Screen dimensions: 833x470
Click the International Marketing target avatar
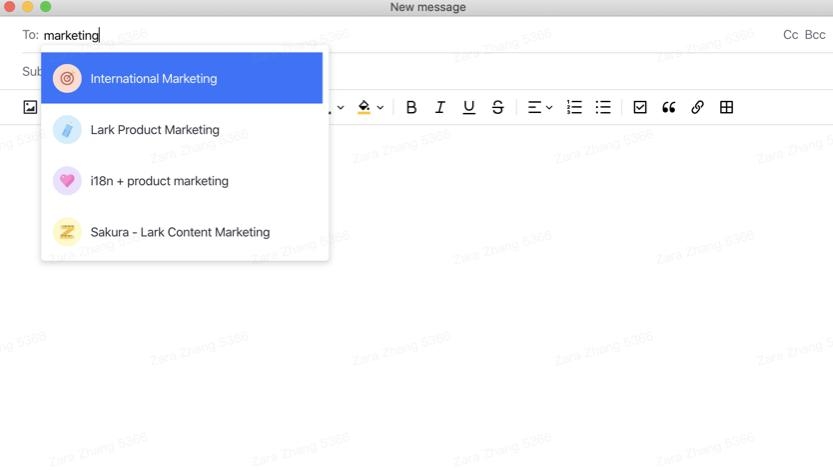point(67,79)
